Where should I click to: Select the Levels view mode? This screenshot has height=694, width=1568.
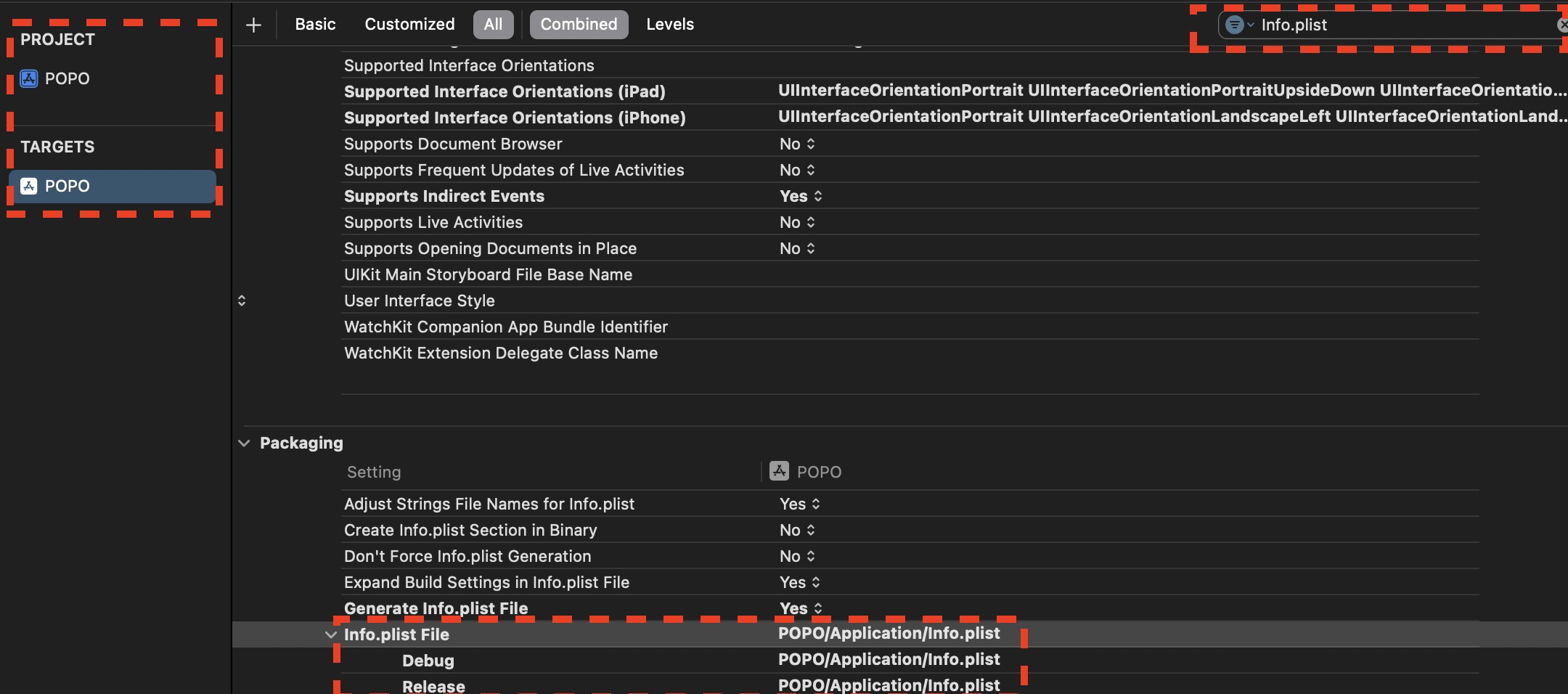click(670, 24)
